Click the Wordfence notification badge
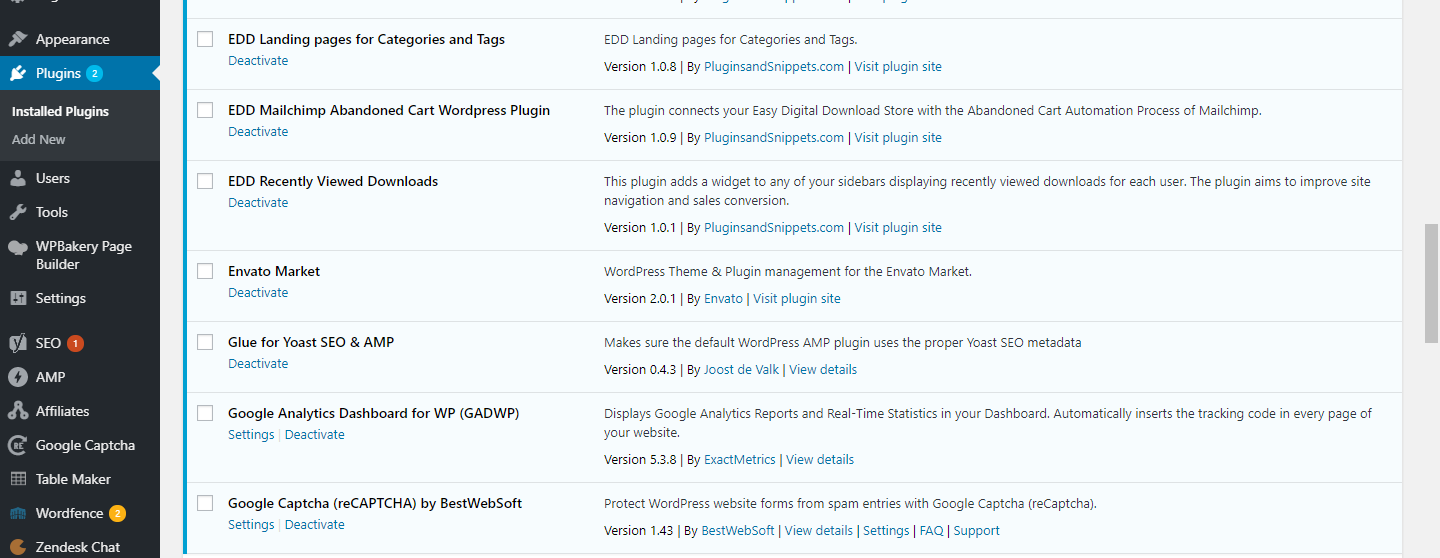This screenshot has height=558, width=1440. [x=117, y=513]
